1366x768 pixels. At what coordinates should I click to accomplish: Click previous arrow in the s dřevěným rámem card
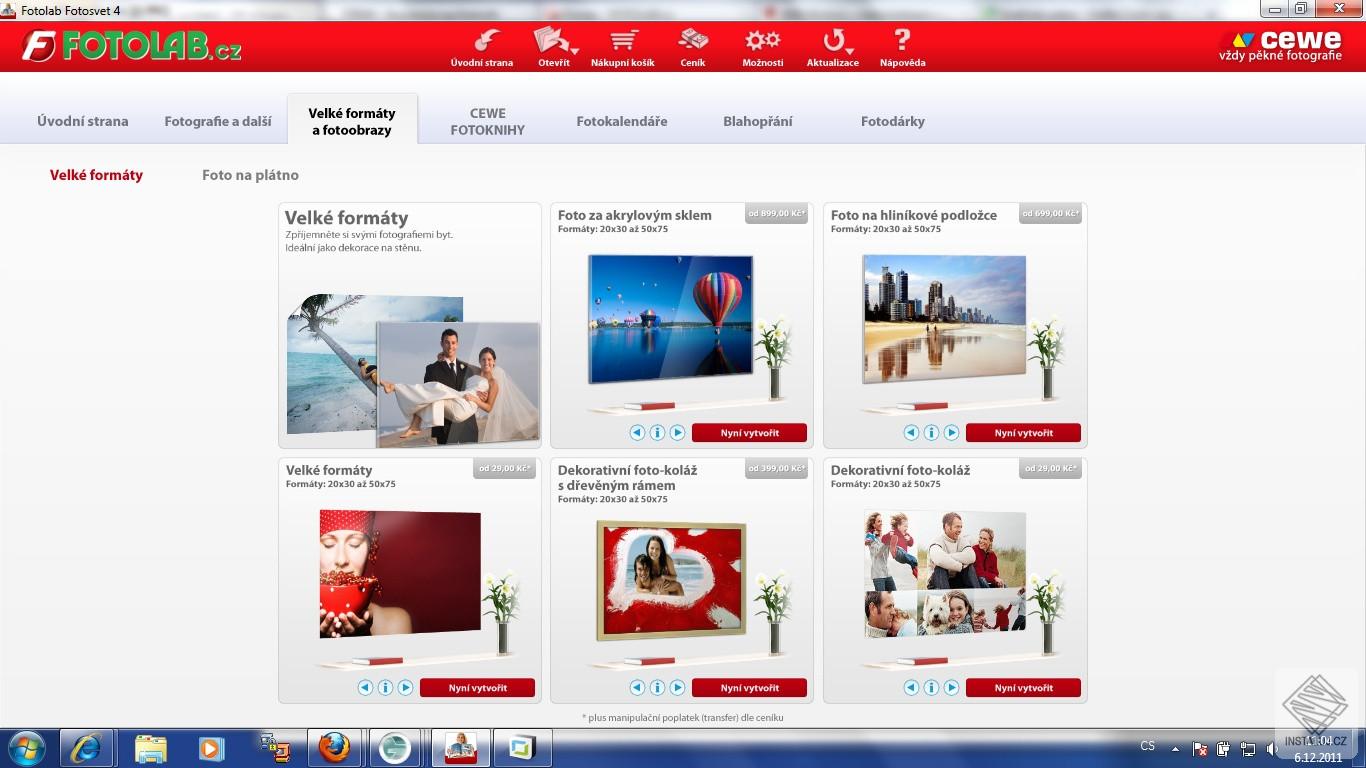point(637,688)
